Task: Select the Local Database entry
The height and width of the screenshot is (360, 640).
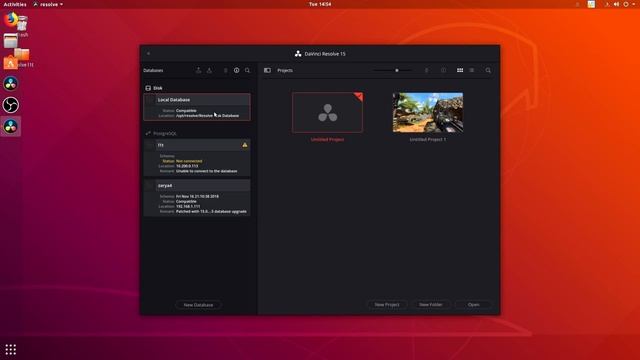Action: (197, 107)
